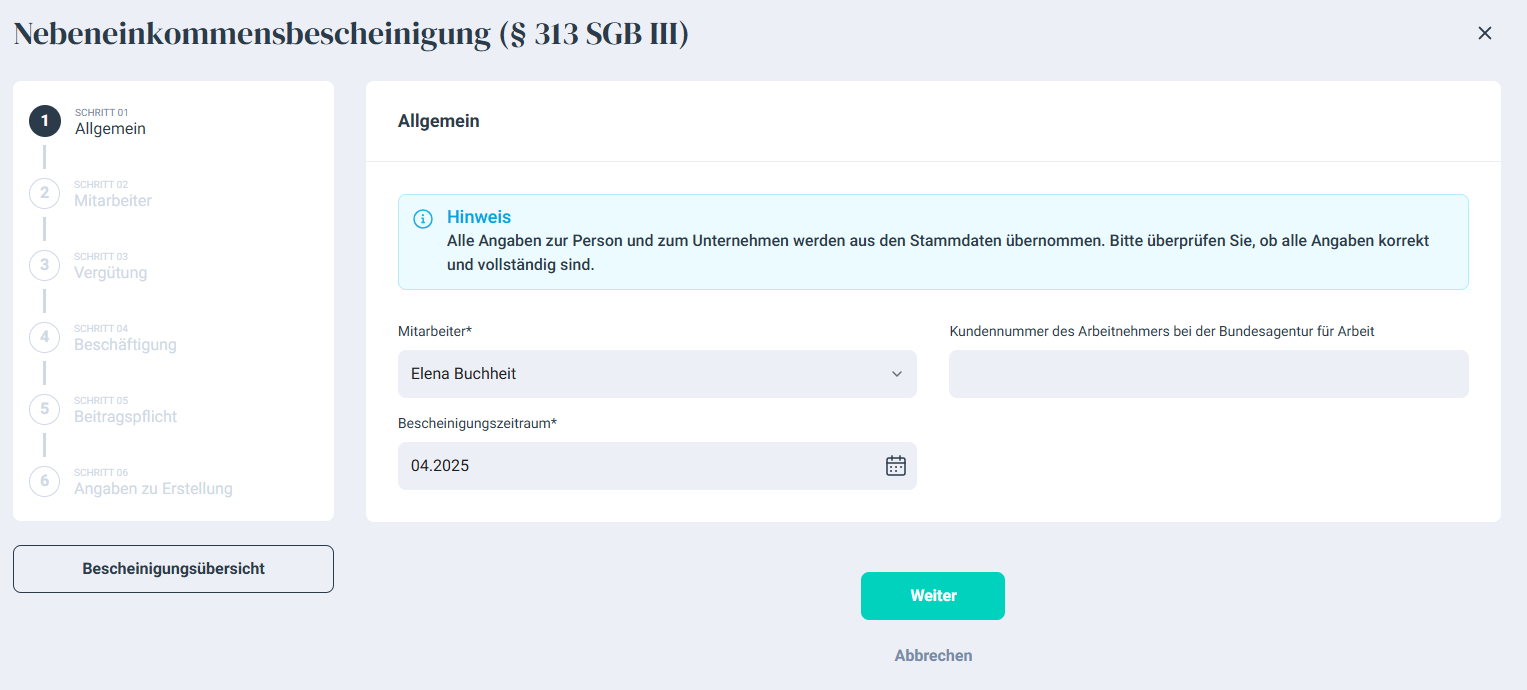1527x690 pixels.
Task: Click the step 2 circle icon
Action: pyautogui.click(x=45, y=193)
